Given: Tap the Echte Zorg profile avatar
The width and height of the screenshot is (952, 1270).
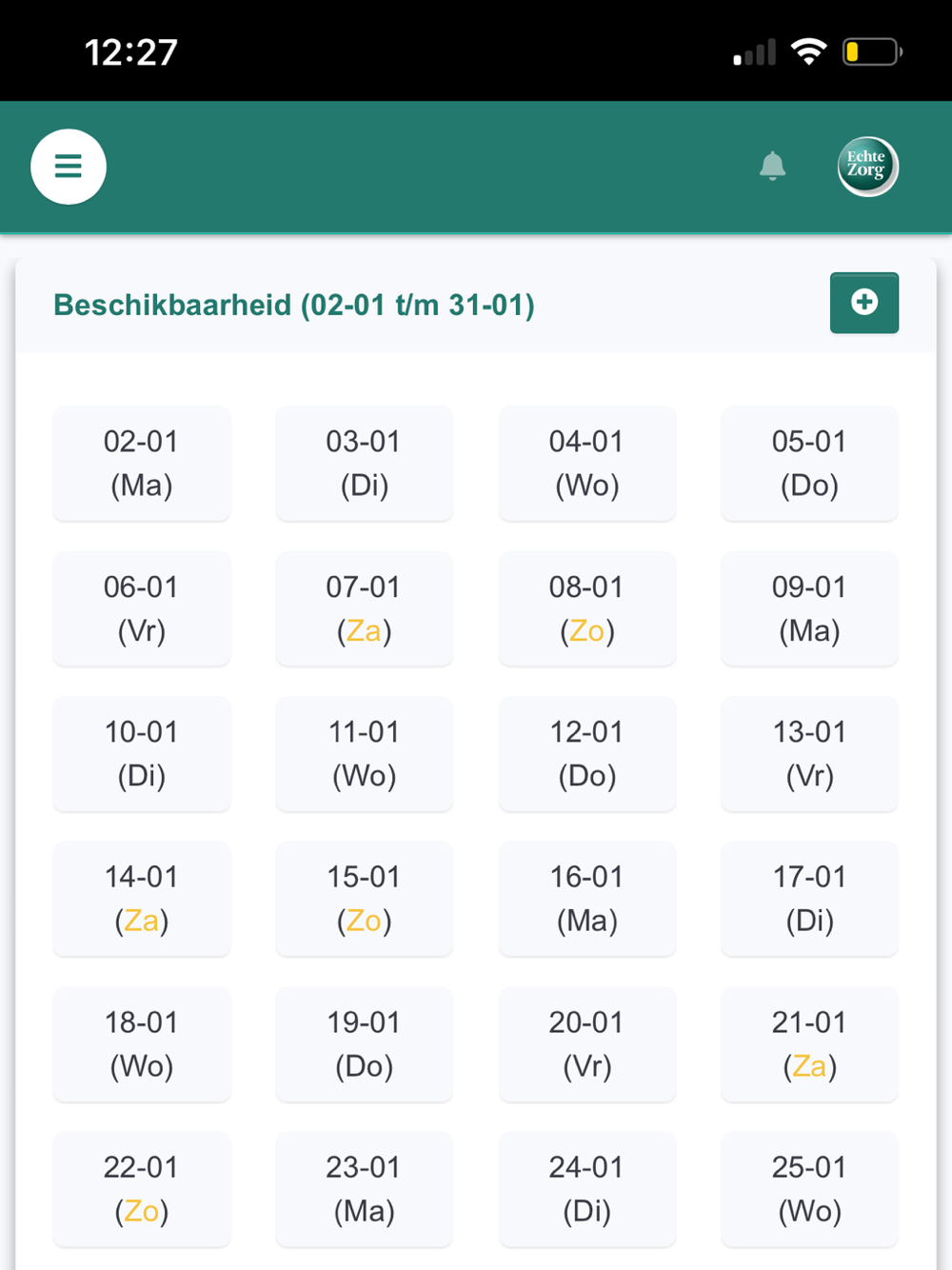Looking at the screenshot, I should point(866,167).
